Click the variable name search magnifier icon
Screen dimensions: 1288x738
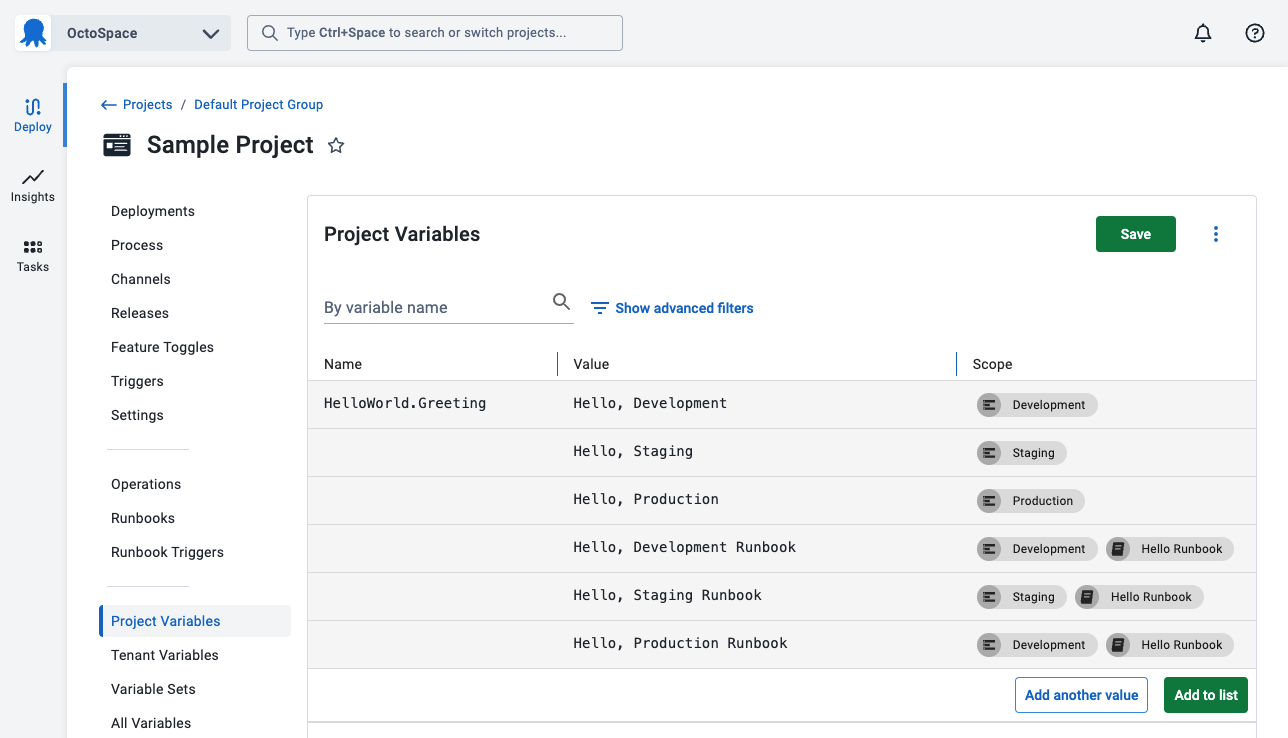[x=561, y=302]
